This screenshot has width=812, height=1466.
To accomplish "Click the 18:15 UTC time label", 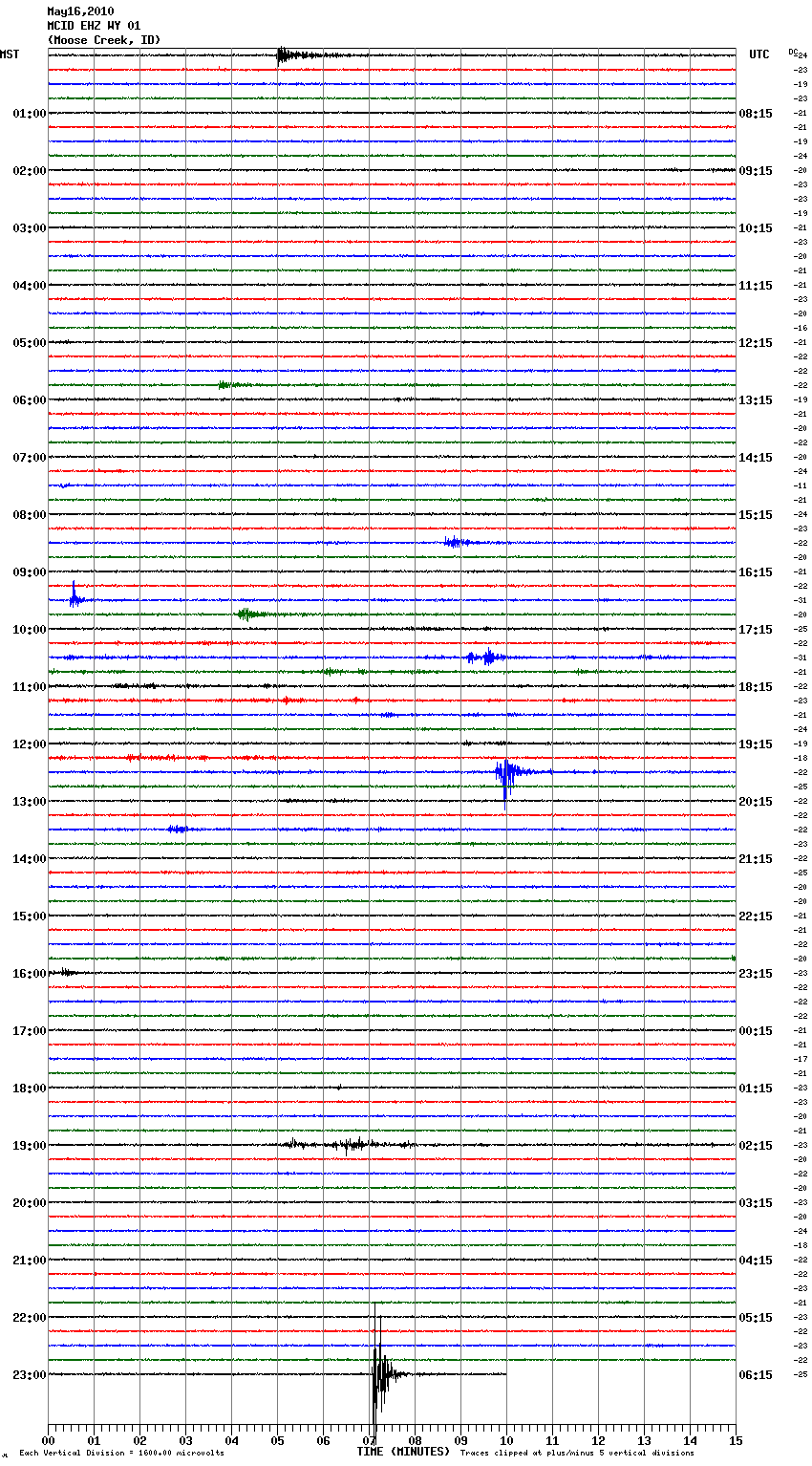I will (756, 687).
